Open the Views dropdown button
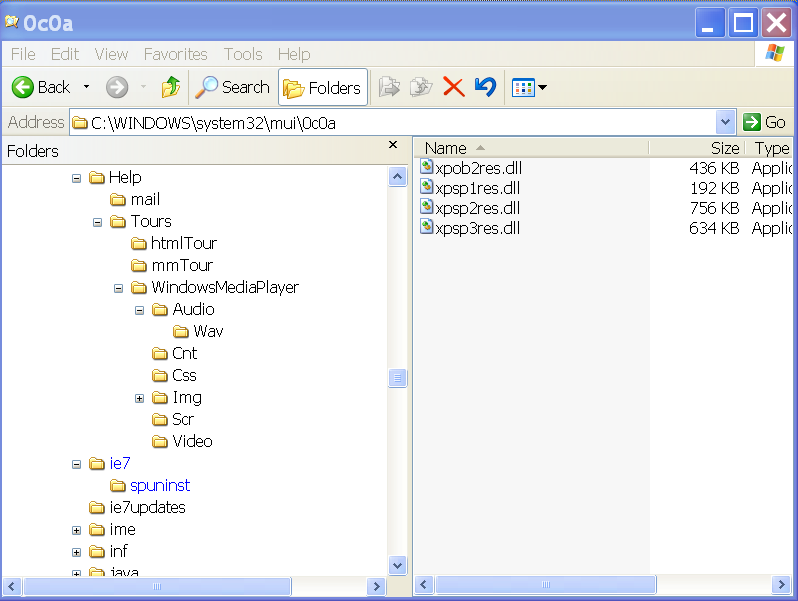 click(529, 88)
